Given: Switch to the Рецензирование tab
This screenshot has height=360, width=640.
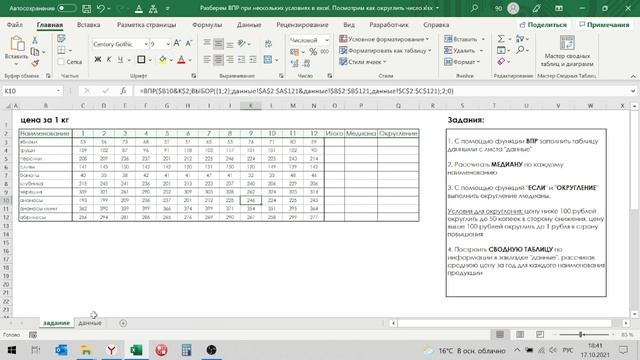Looking at the screenshot, I should tap(302, 25).
